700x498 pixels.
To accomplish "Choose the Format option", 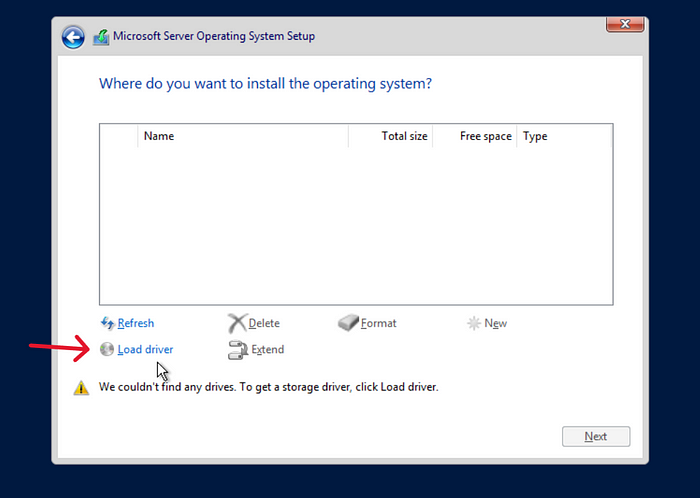I will point(378,323).
